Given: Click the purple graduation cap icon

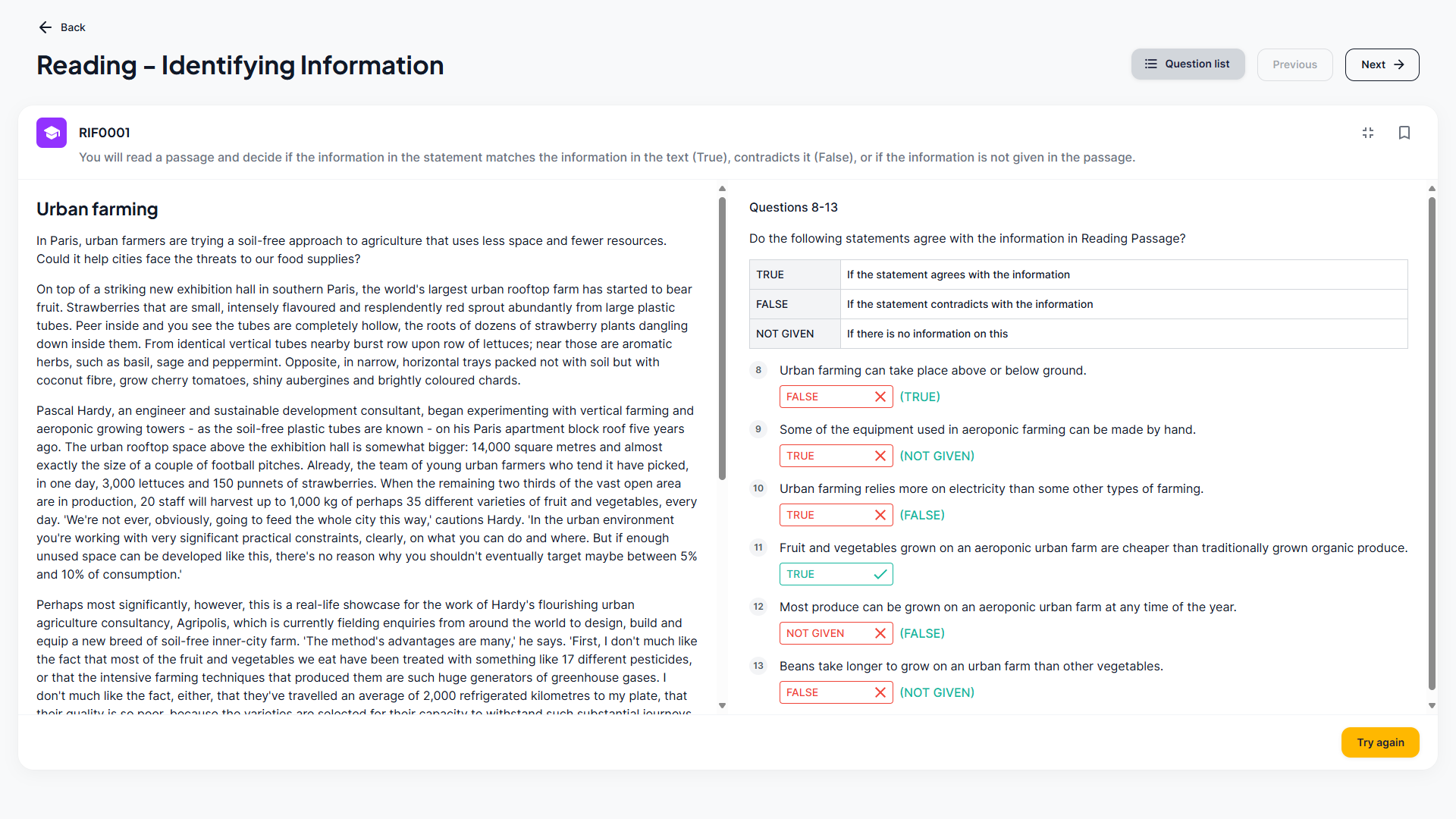Looking at the screenshot, I should pyautogui.click(x=52, y=133).
